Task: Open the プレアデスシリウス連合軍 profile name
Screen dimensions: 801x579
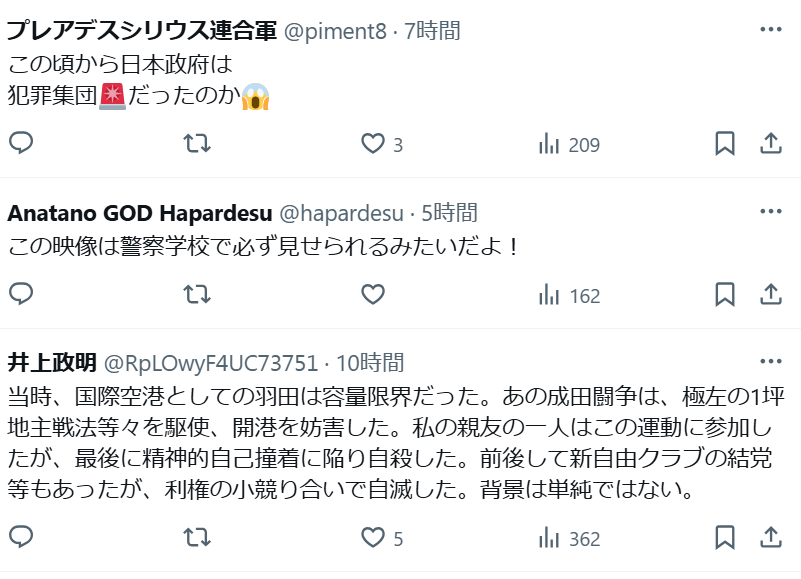Action: click(142, 31)
